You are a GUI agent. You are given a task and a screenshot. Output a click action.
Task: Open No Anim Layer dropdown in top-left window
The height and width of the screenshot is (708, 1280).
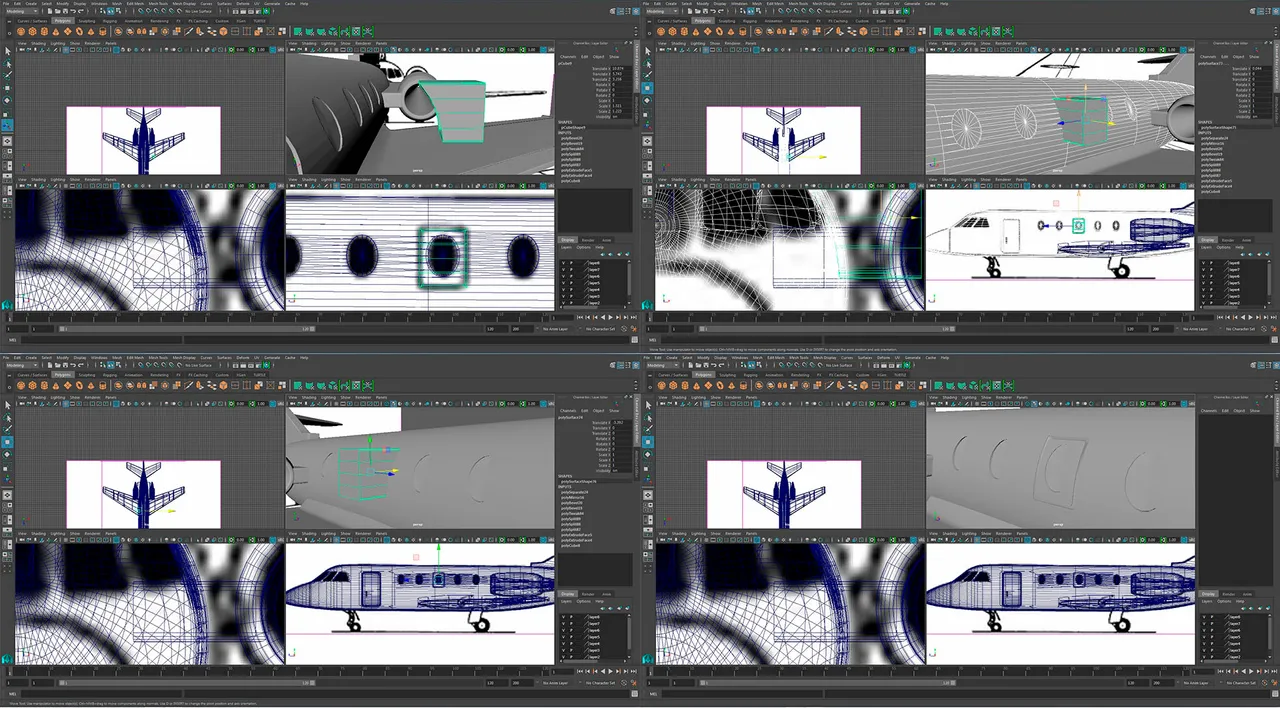pos(558,329)
